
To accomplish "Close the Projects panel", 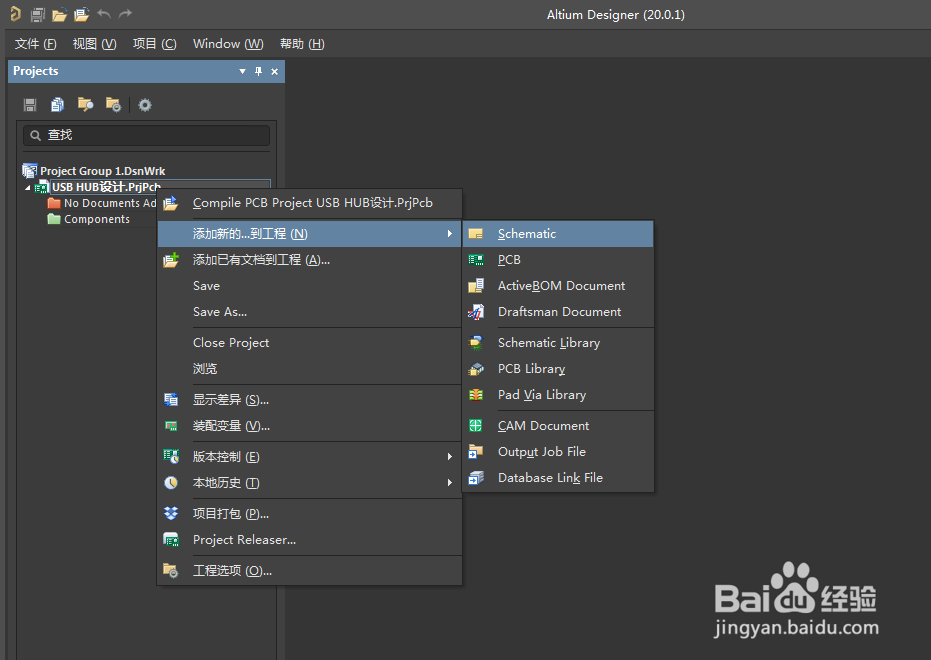I will (x=274, y=71).
